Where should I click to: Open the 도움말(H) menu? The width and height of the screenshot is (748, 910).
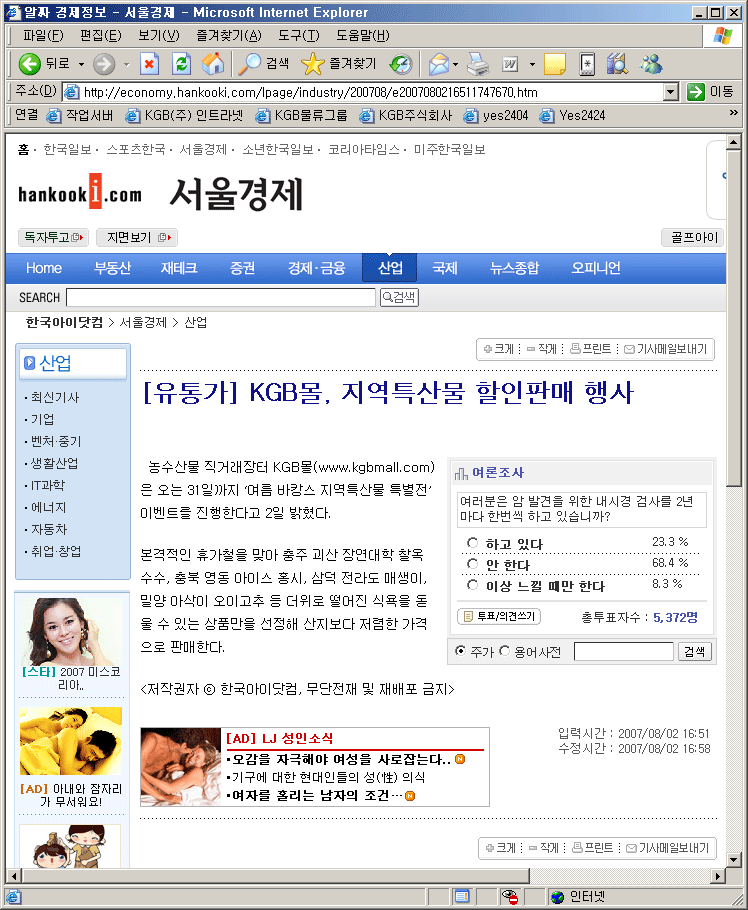[363, 36]
